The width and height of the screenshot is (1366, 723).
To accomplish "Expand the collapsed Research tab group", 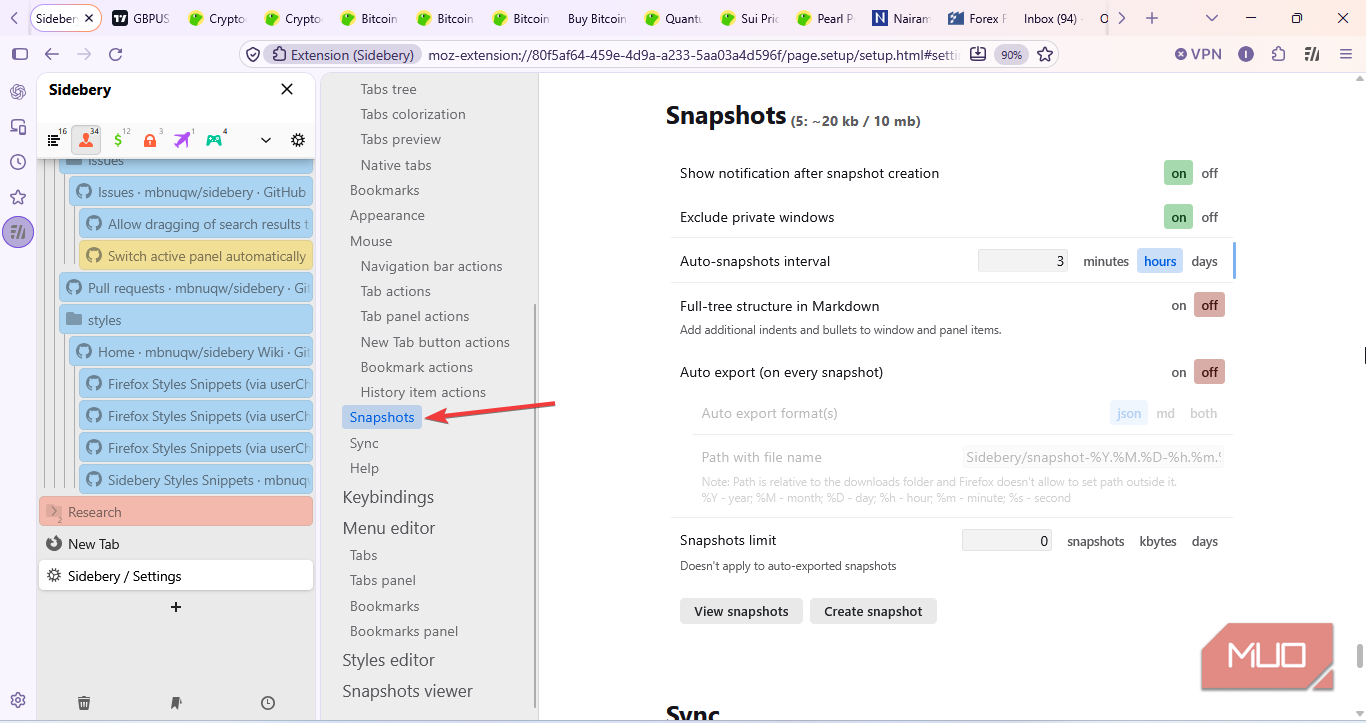I will click(53, 511).
